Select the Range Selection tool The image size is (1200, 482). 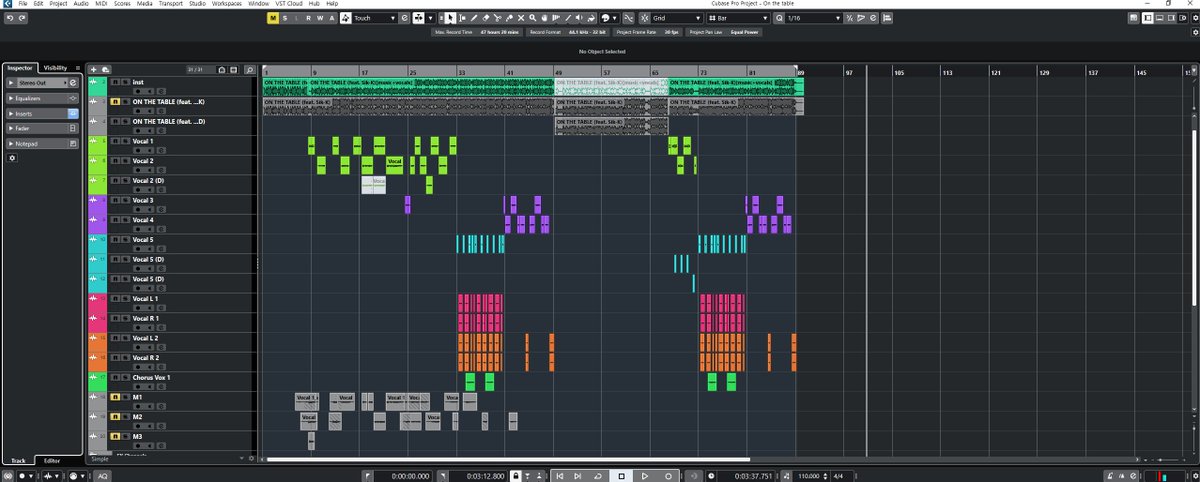[x=462, y=18]
